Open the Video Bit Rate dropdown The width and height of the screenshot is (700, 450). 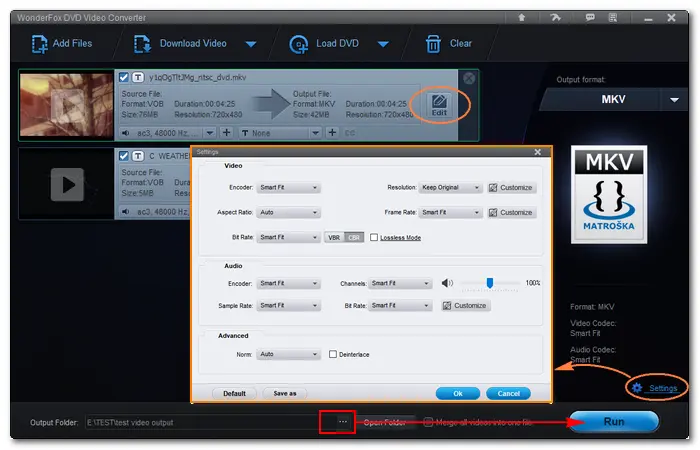coord(288,238)
